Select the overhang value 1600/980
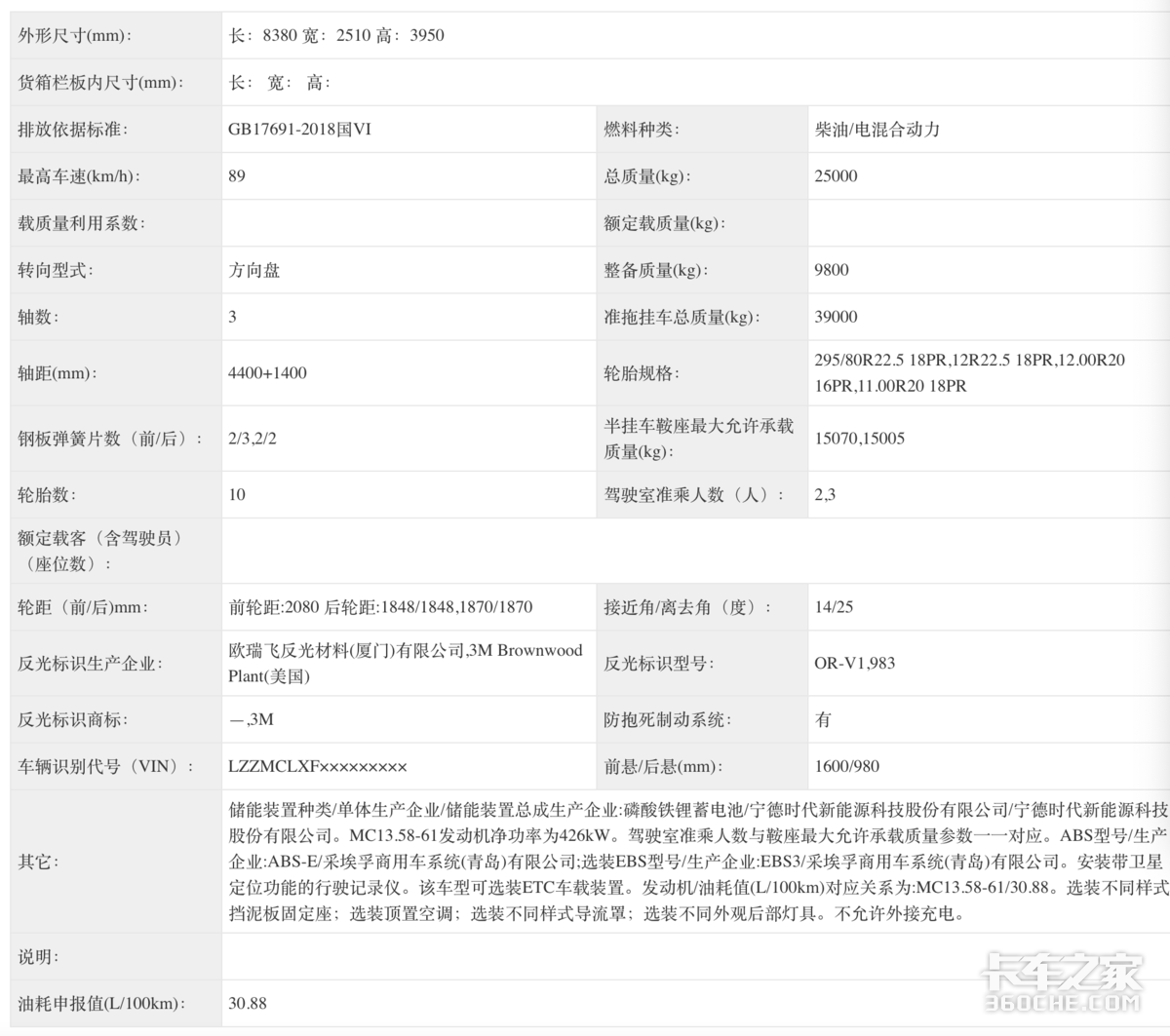This screenshot has width=1170, height=1036. pos(846,767)
